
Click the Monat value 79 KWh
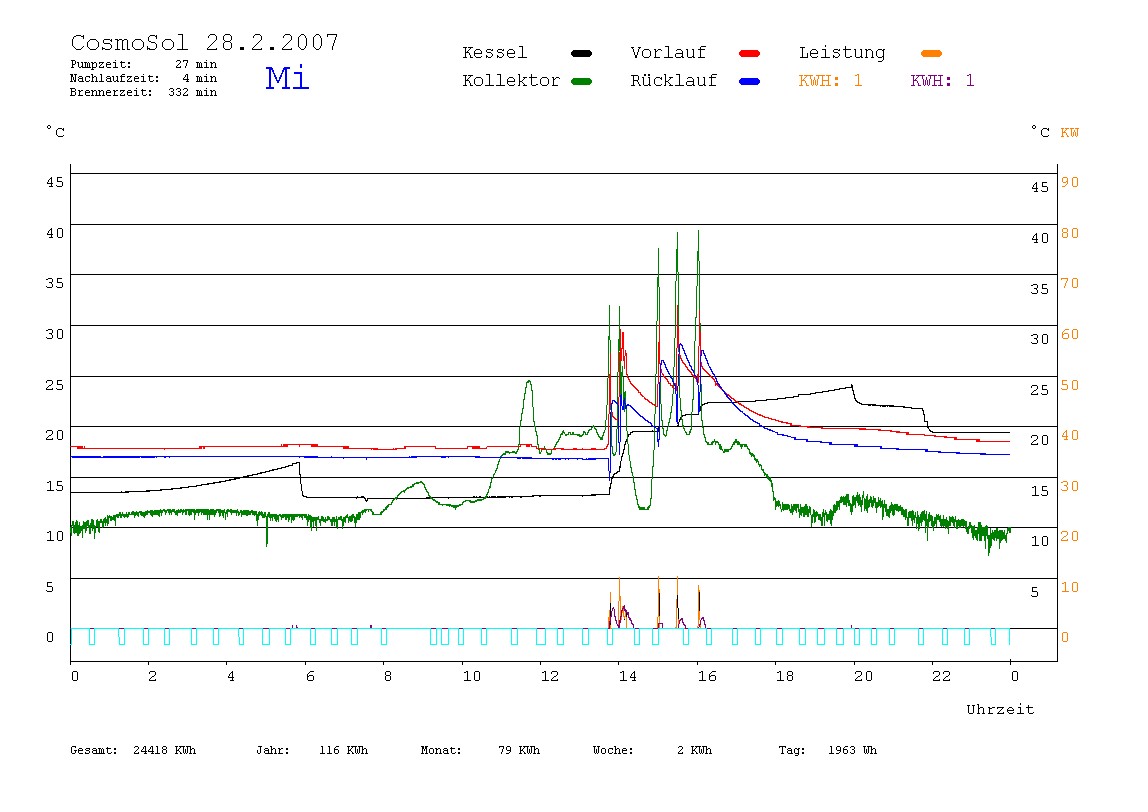click(518, 750)
